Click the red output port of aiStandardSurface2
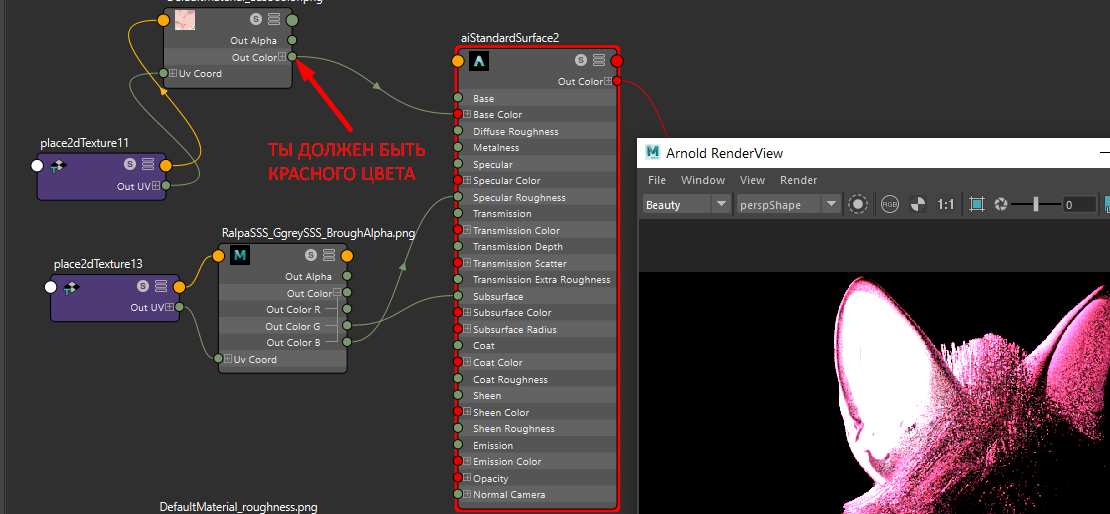1110x514 pixels. (x=617, y=61)
